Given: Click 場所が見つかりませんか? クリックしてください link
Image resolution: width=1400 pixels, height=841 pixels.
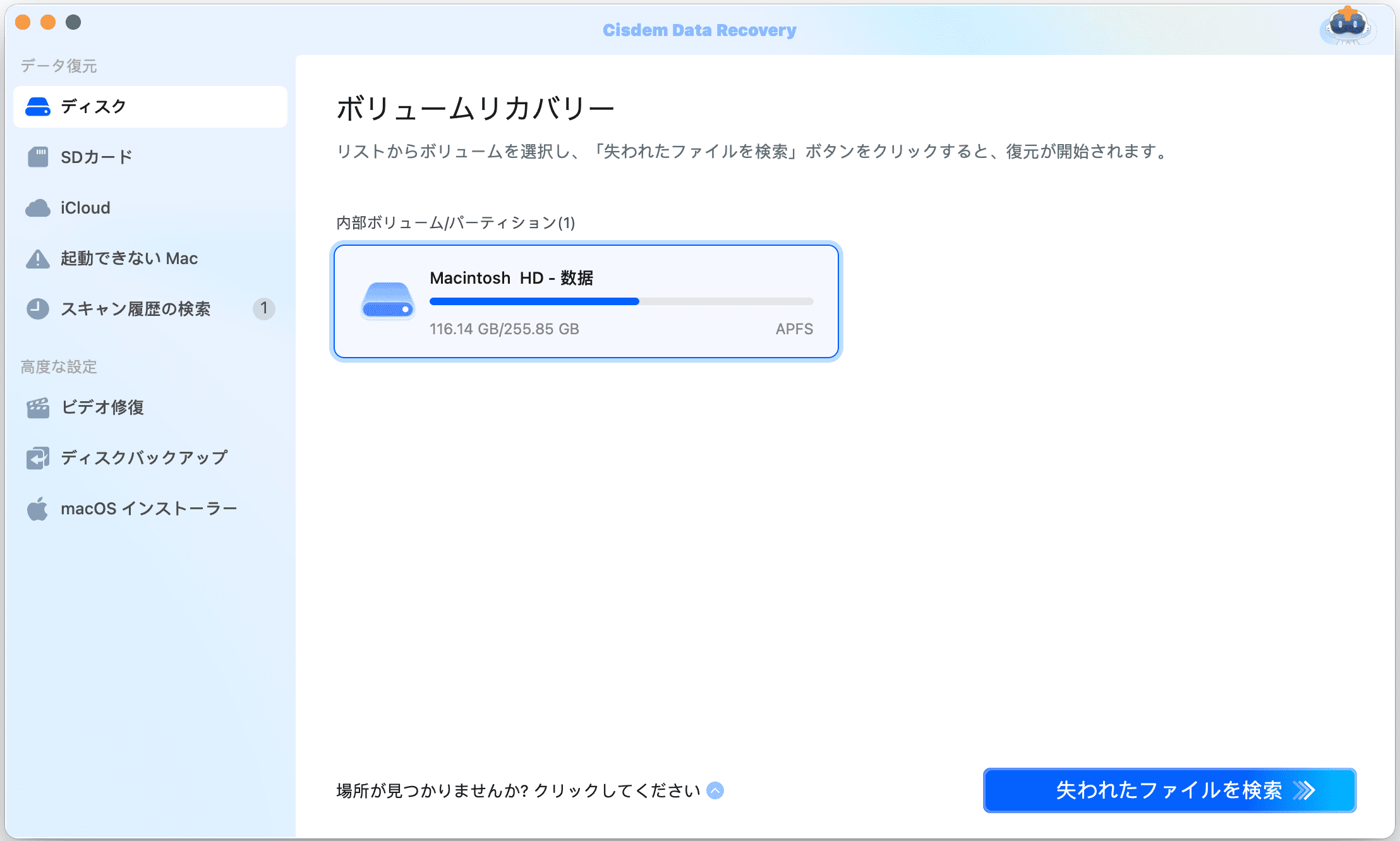Looking at the screenshot, I should pos(518,790).
